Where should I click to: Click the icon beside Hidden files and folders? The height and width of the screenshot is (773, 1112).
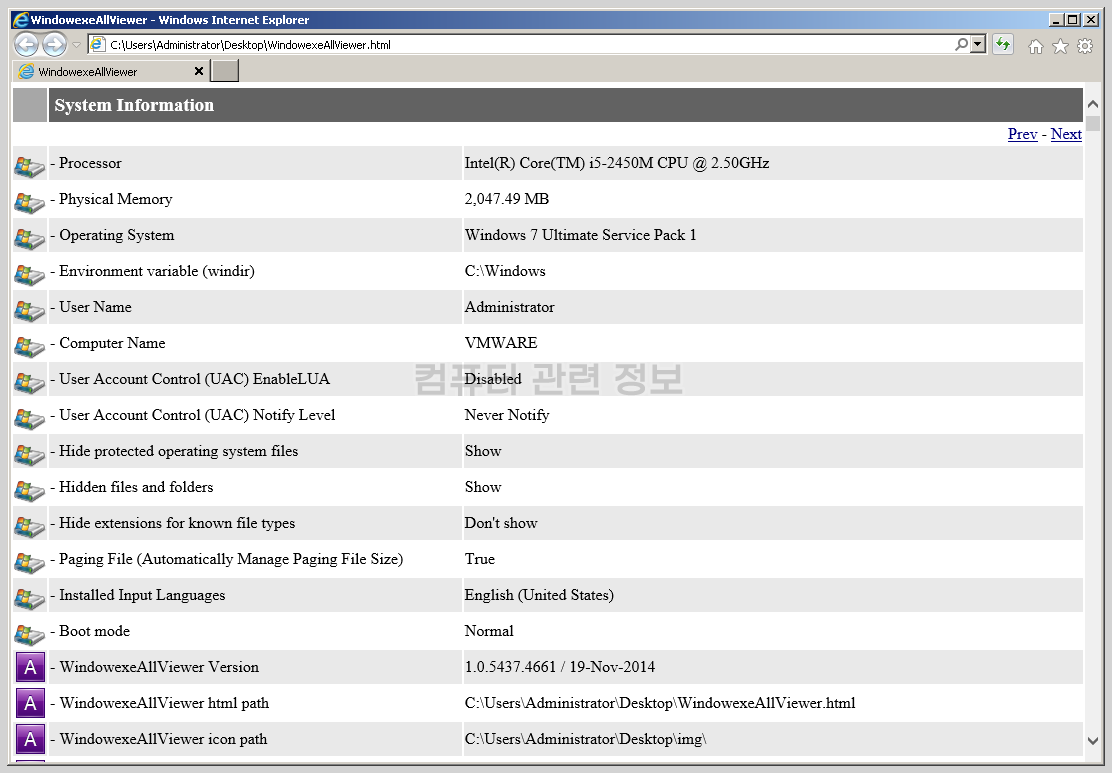click(x=30, y=491)
